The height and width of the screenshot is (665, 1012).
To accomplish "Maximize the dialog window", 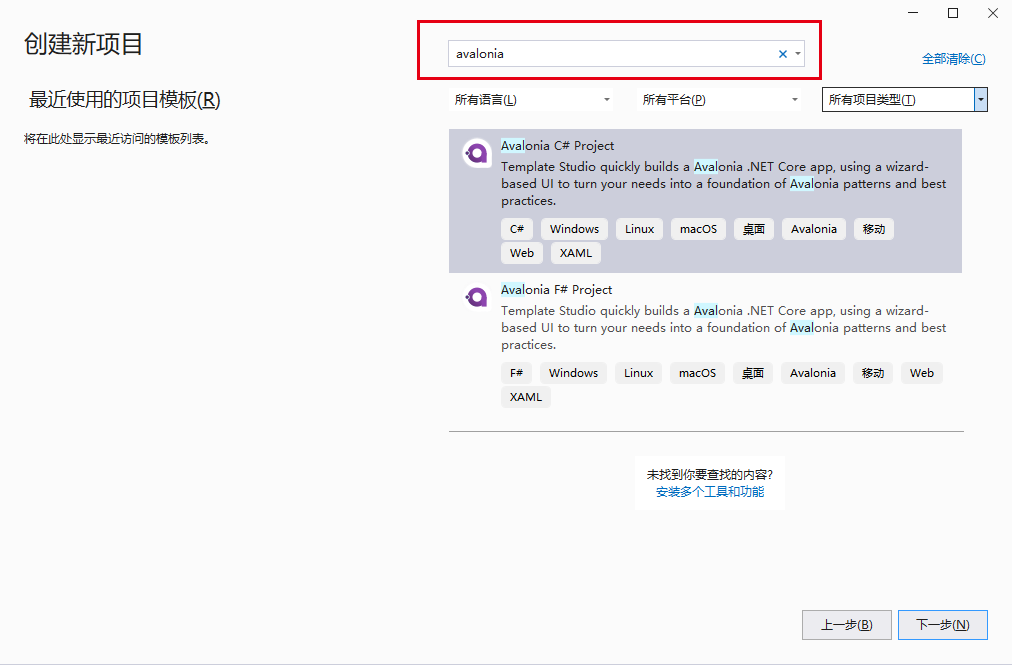I will click(953, 13).
